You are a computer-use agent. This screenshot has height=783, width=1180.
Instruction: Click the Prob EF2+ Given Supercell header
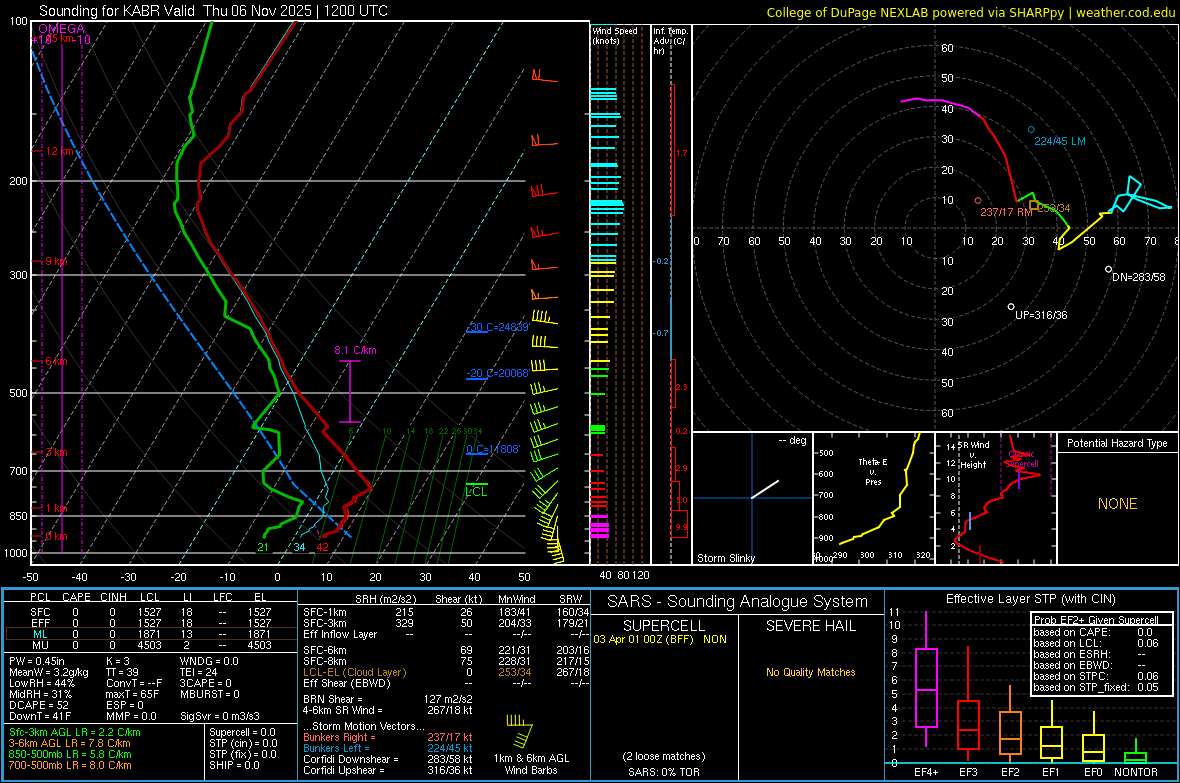(1096, 620)
